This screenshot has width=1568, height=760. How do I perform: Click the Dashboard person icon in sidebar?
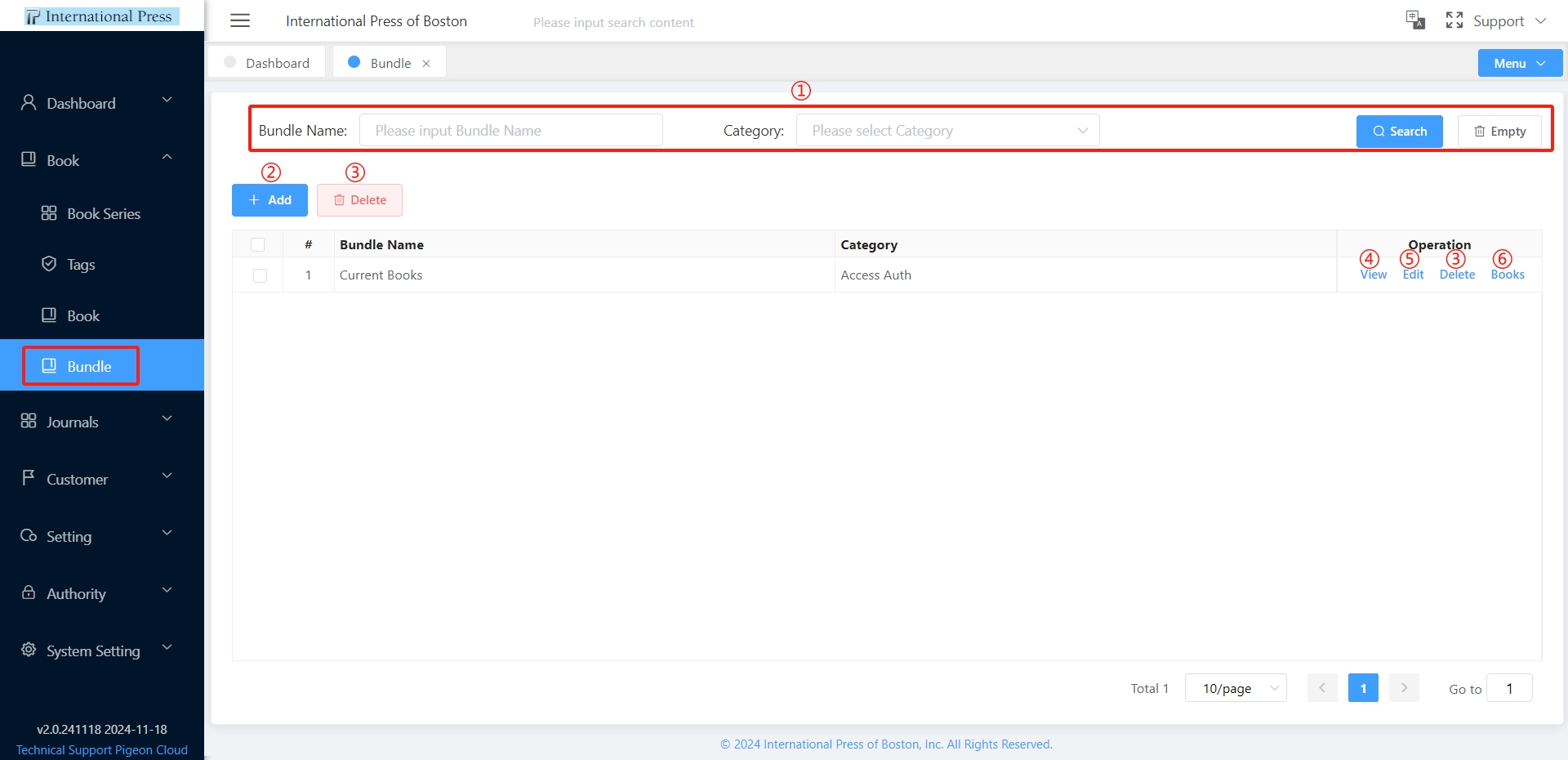[29, 102]
